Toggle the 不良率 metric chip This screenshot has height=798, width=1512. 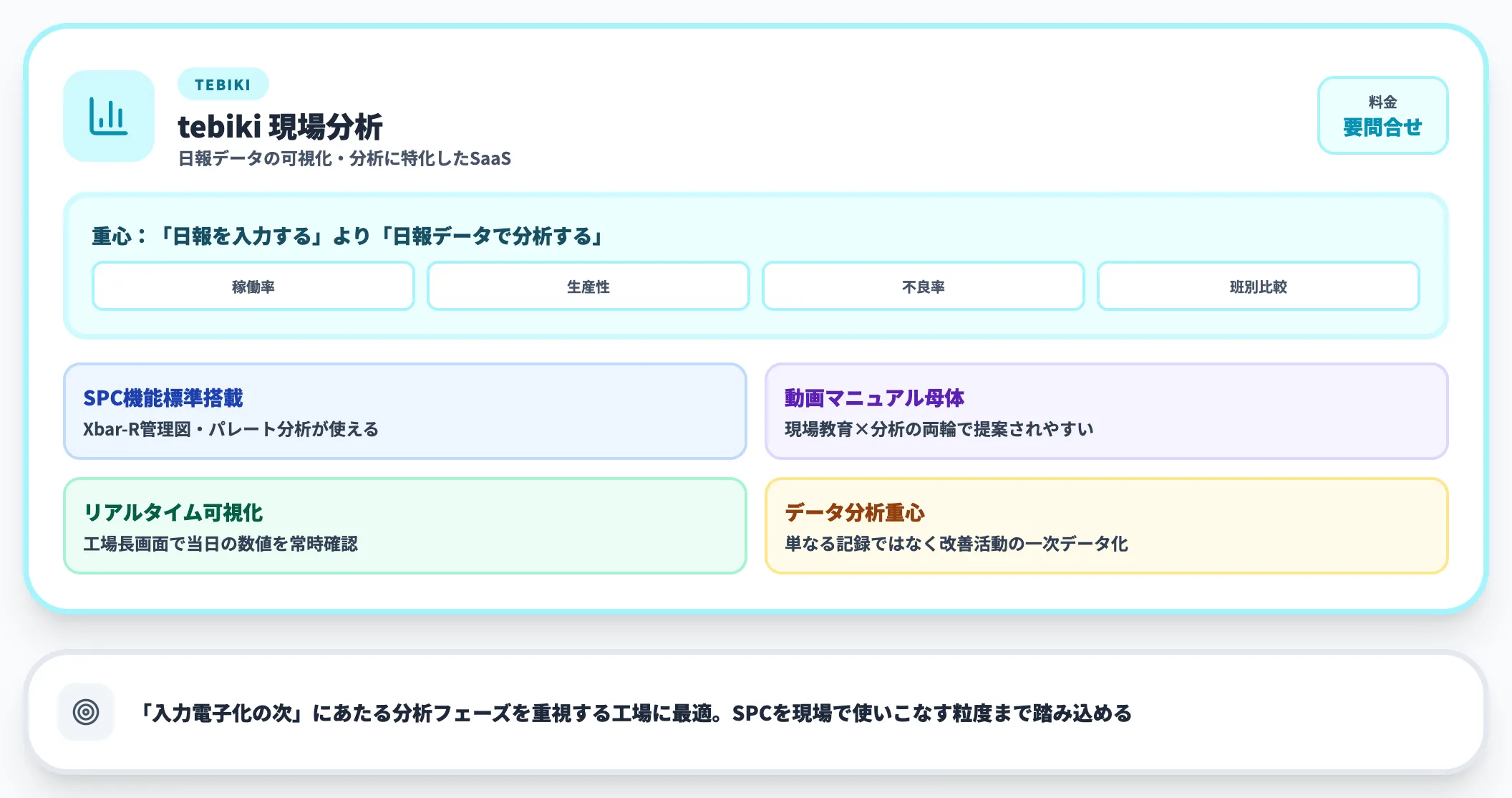924,286
